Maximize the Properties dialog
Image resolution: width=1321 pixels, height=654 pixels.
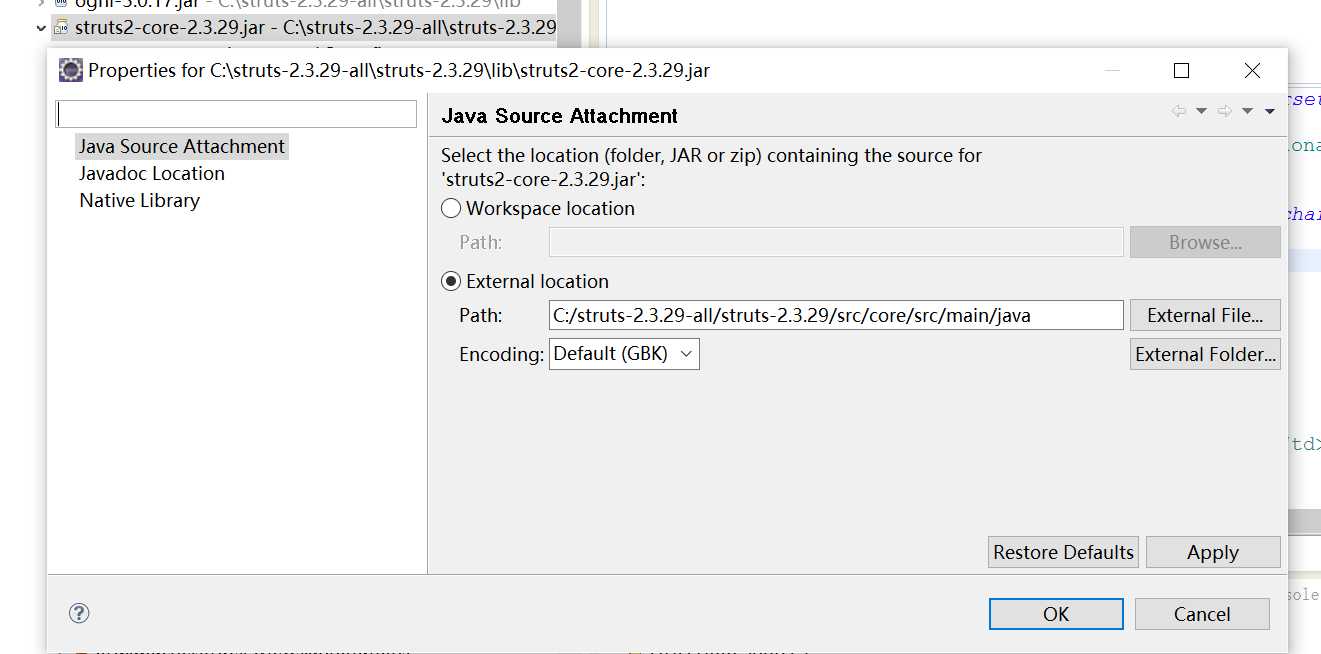pyautogui.click(x=1181, y=70)
